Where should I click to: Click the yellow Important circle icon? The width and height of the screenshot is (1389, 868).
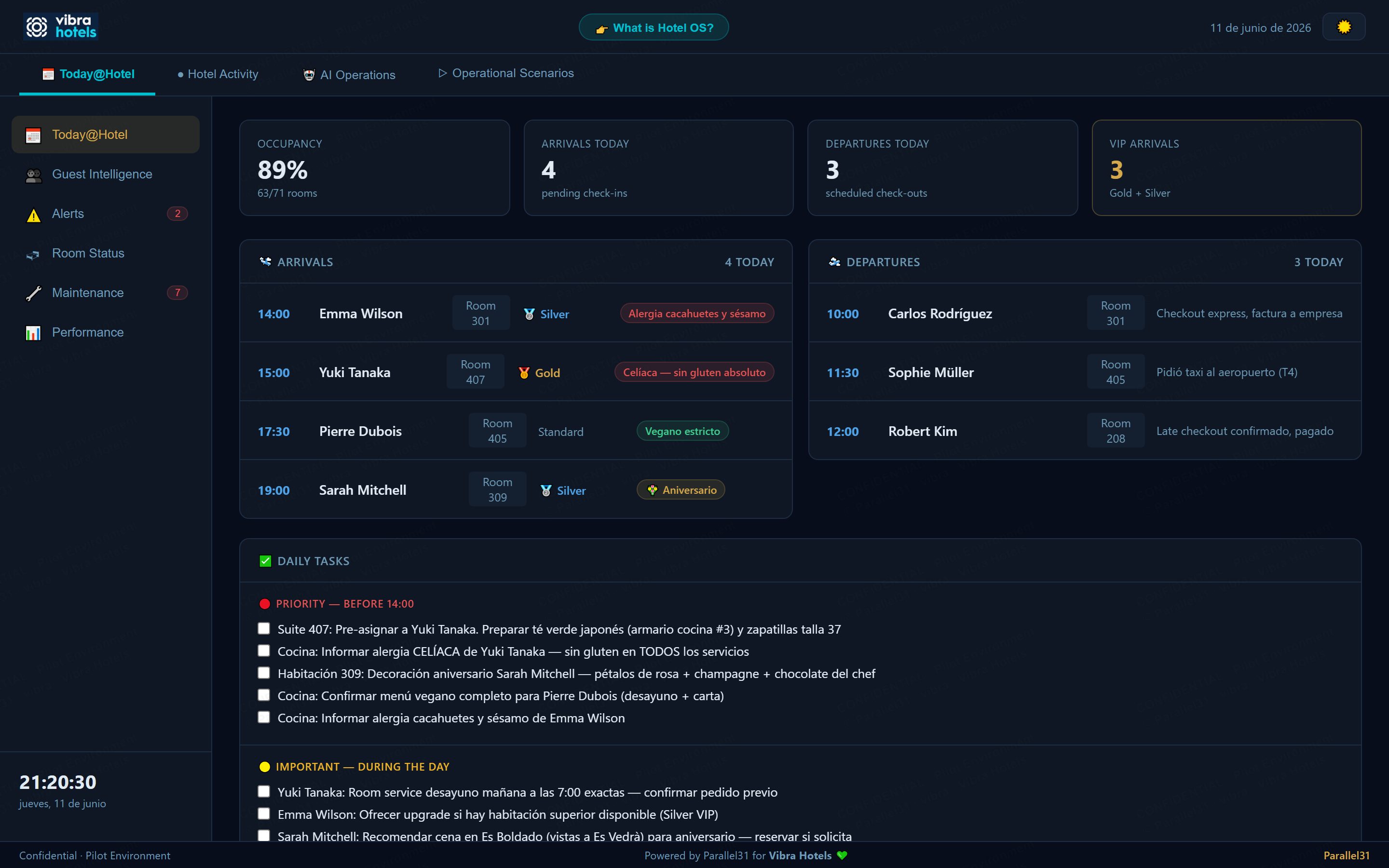[x=265, y=767]
